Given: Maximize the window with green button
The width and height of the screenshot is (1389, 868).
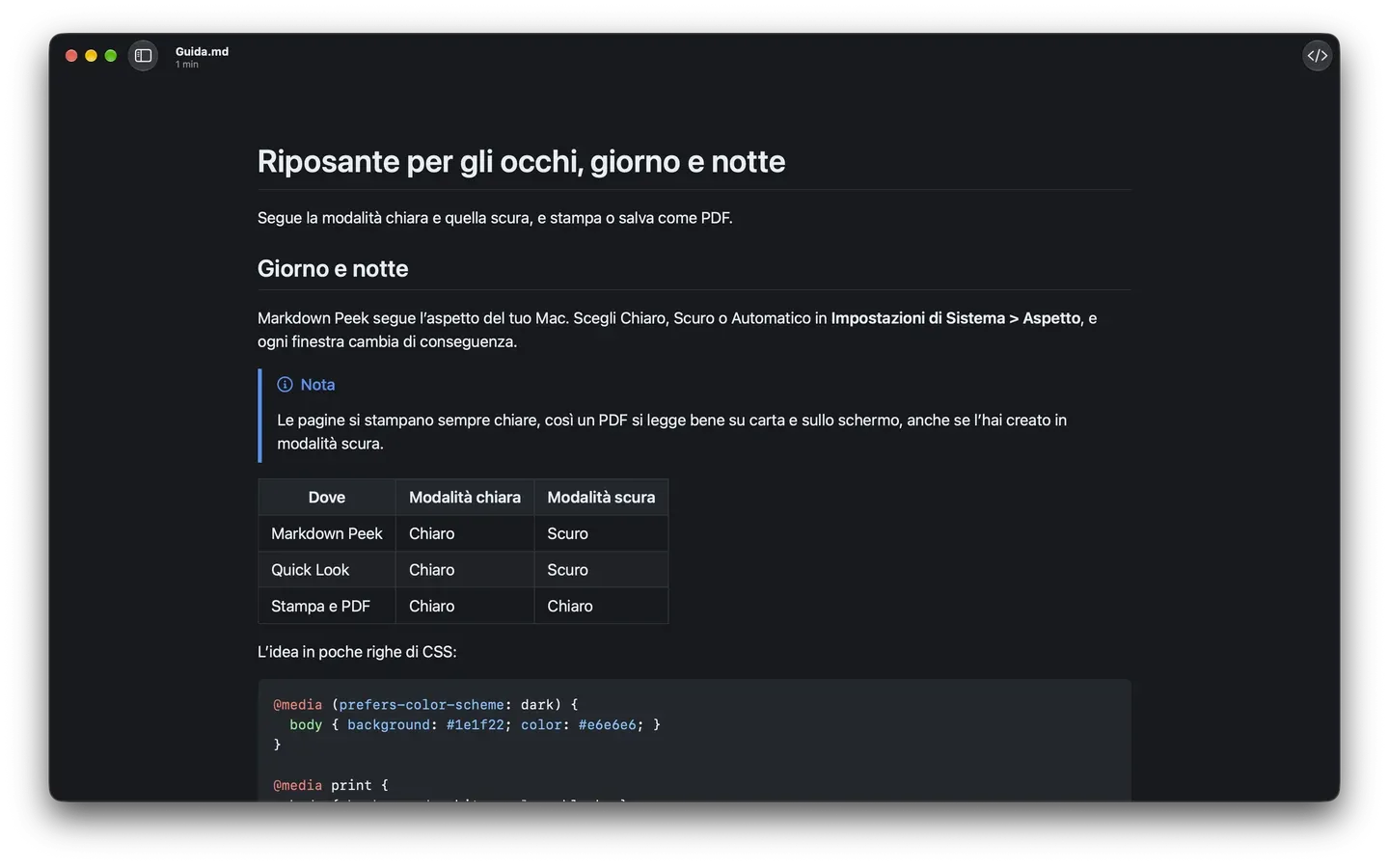Looking at the screenshot, I should click(x=111, y=56).
